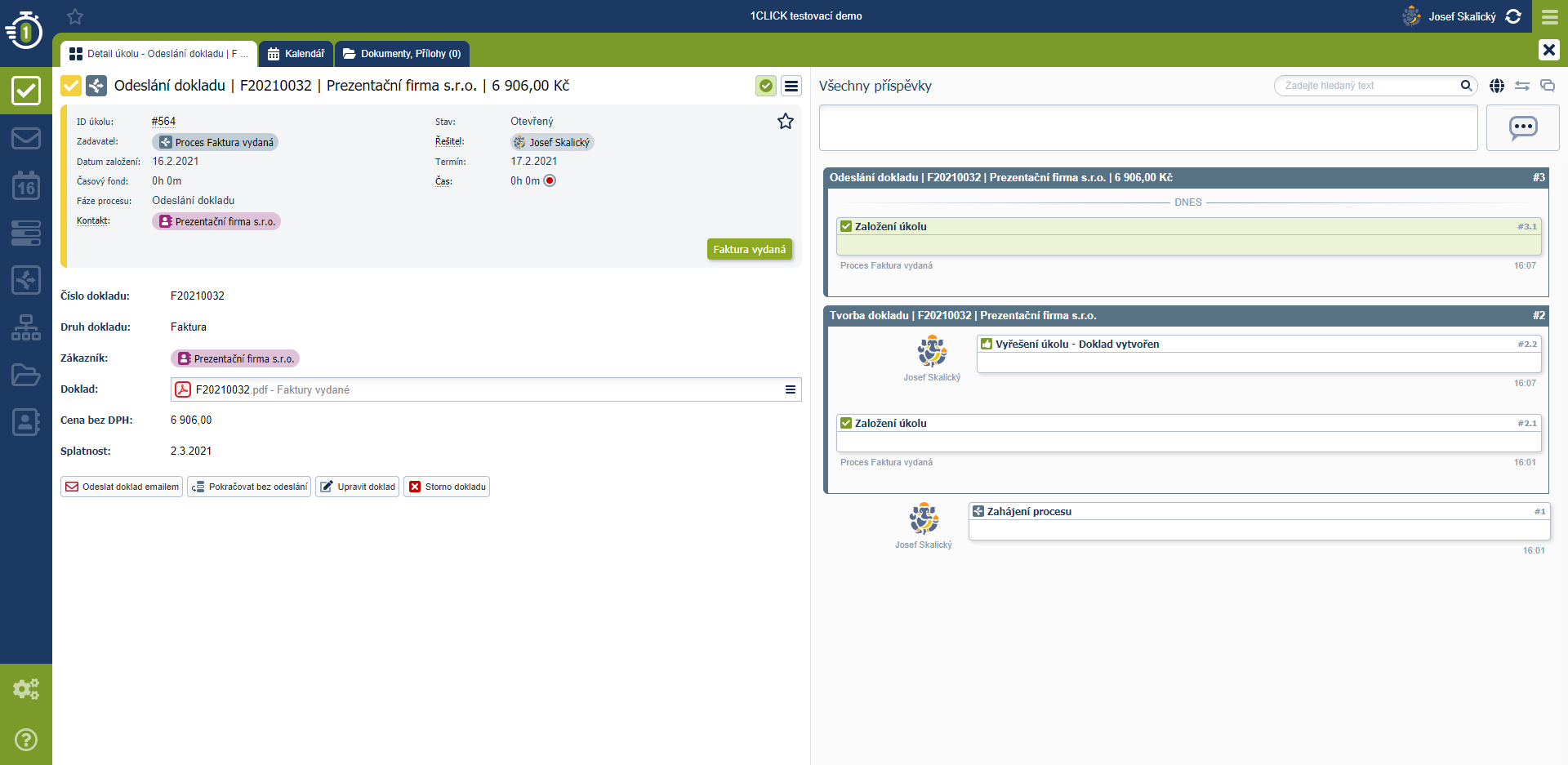The image size is (1568, 765).
Task: Open the calendar icon showing 16 in sidebar
Action: click(26, 186)
